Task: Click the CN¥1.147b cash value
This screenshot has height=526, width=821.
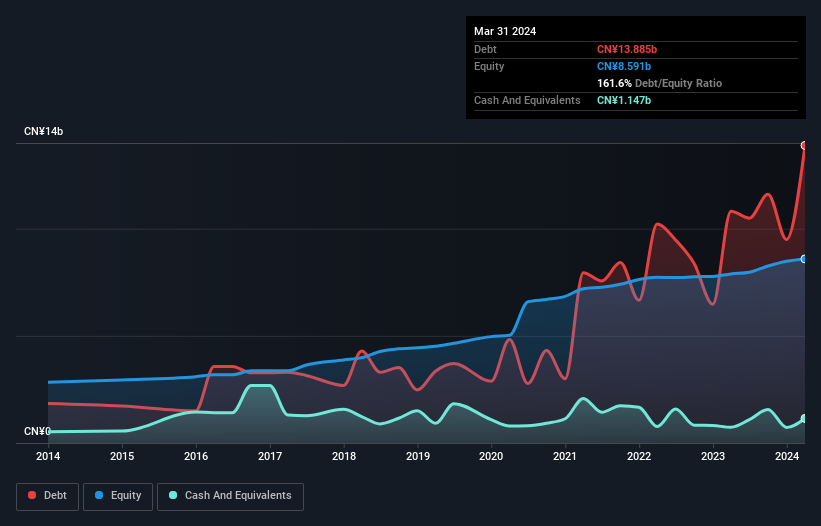Action: click(624, 100)
